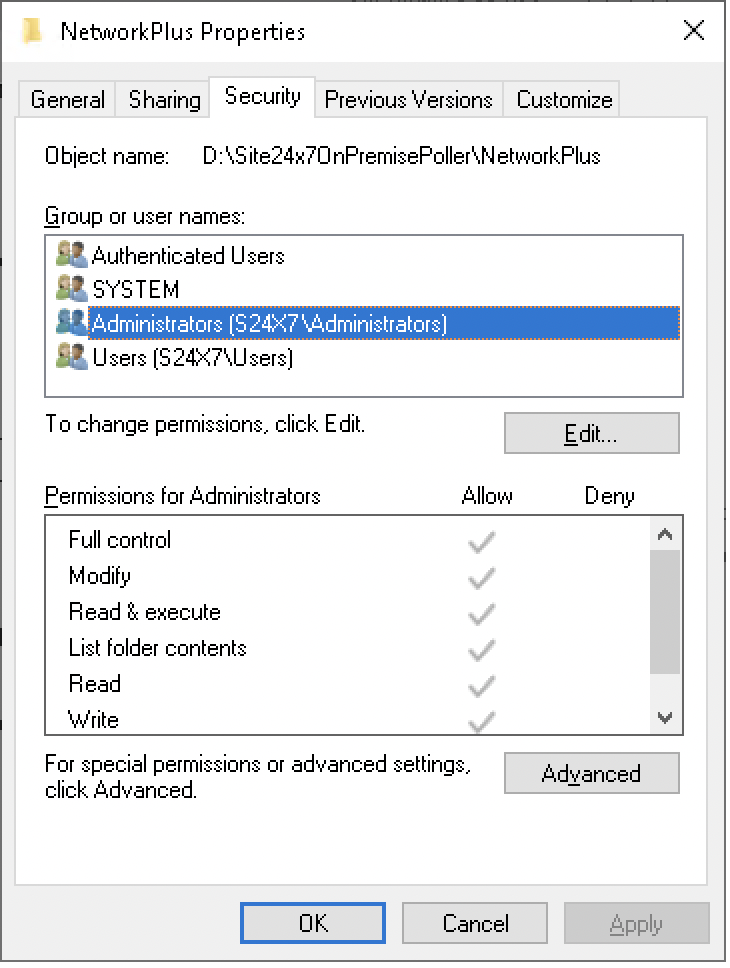Switch to the General tab
Screen dimensions: 730x968
pyautogui.click(x=68, y=100)
